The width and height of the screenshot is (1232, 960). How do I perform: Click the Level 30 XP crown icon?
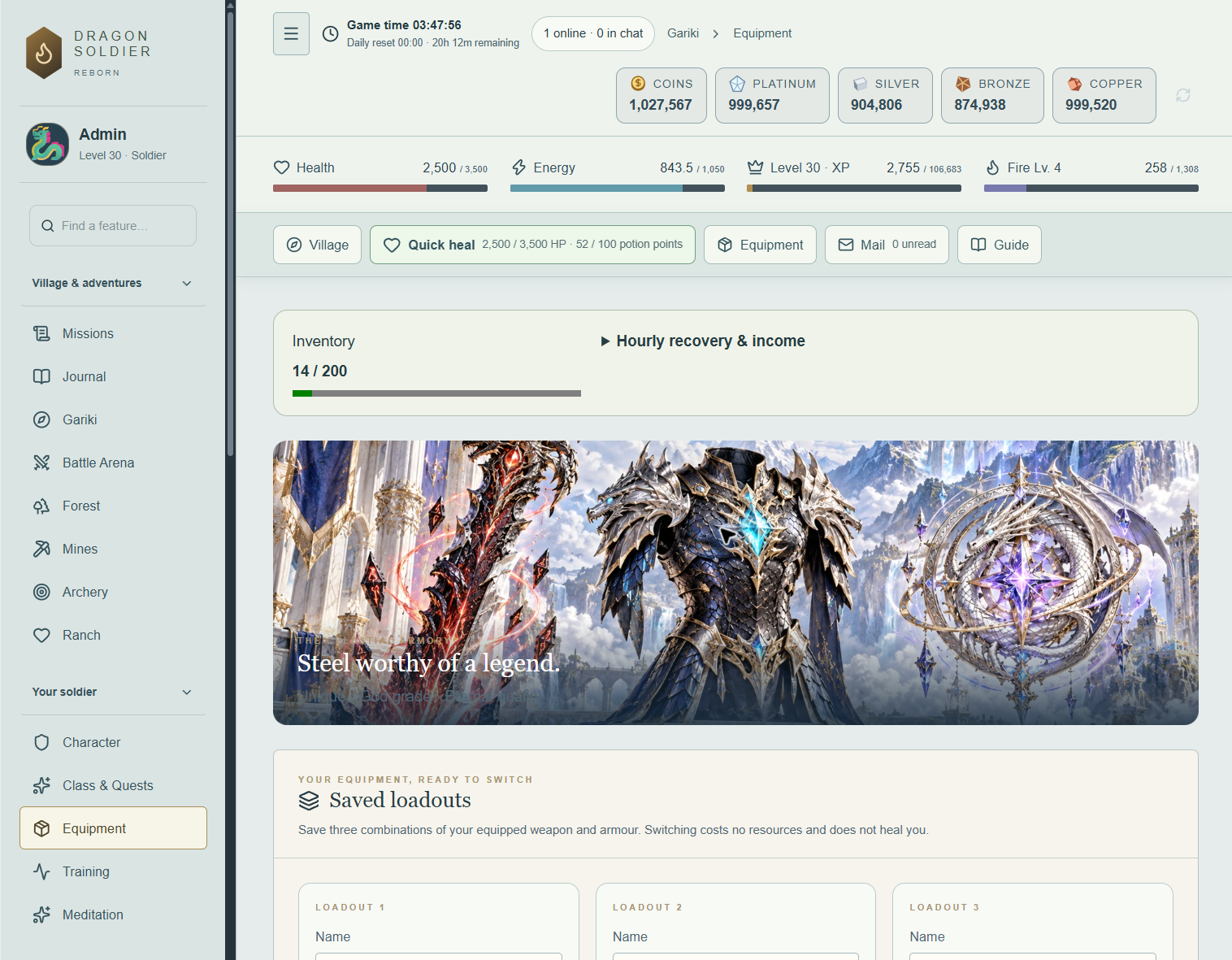tap(755, 167)
